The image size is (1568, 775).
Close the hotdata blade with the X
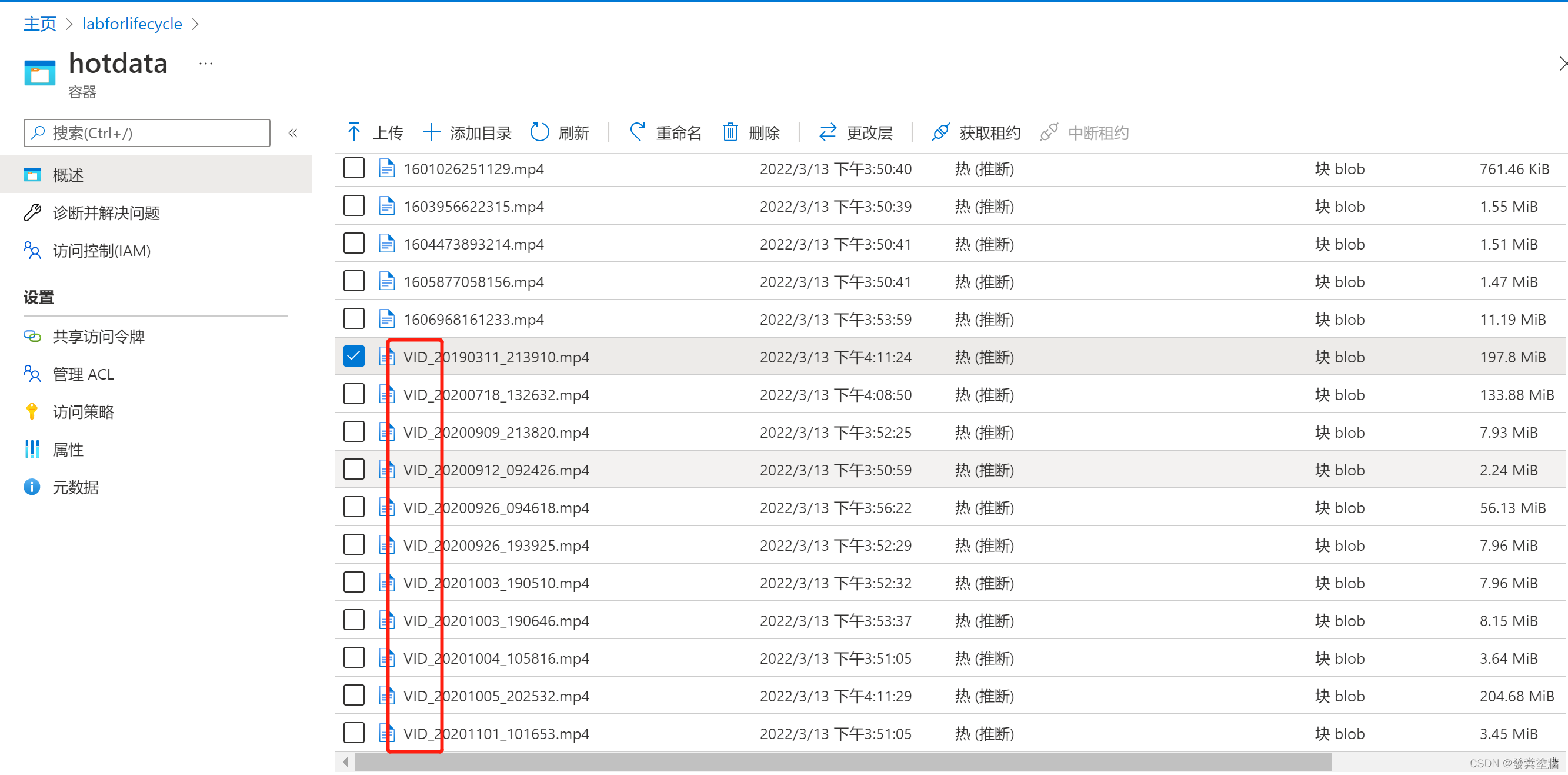coord(1562,64)
